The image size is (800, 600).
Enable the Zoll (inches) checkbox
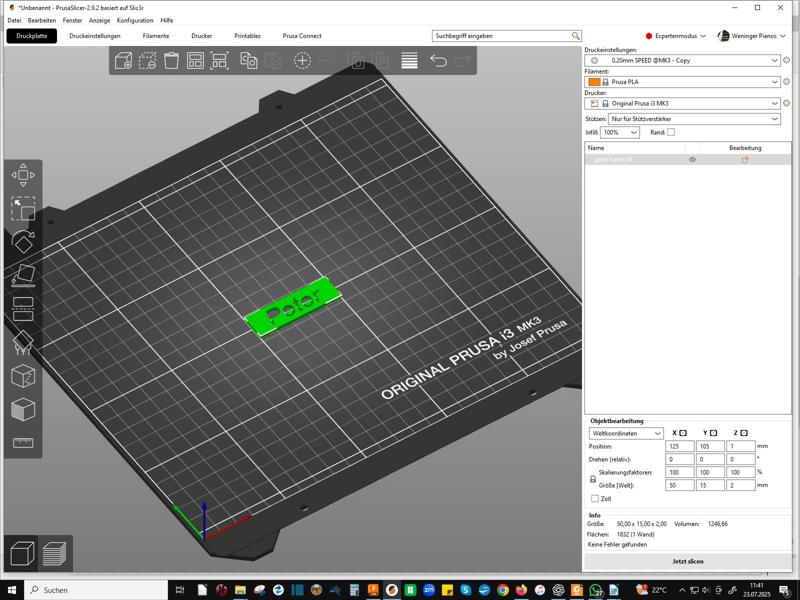(x=595, y=498)
